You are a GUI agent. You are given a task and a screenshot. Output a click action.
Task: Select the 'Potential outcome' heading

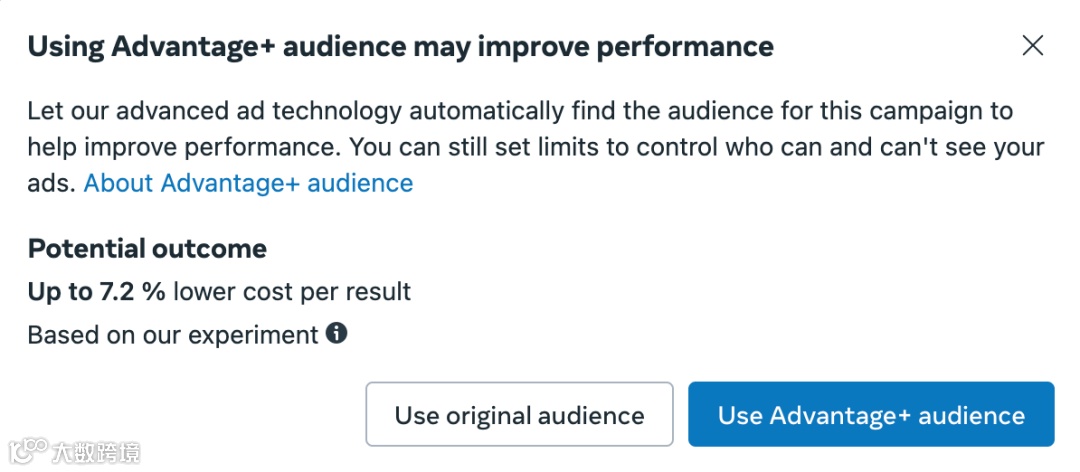[x=147, y=249]
